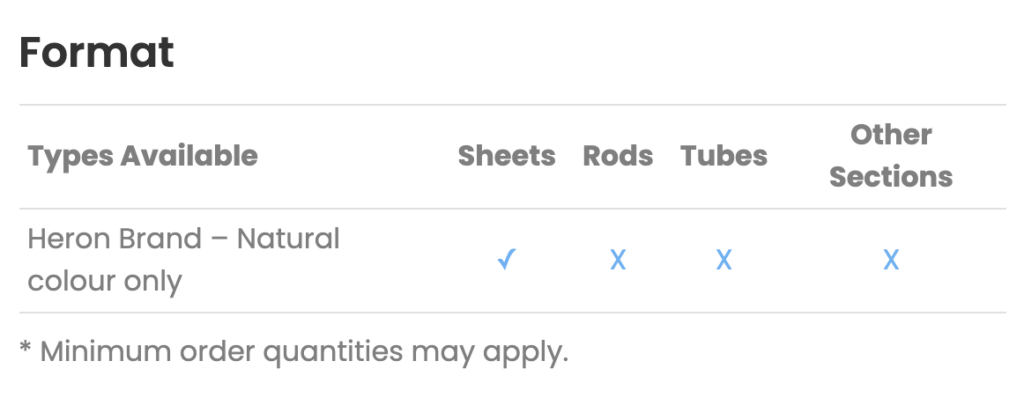This screenshot has height=398, width=1024.
Task: Click the Types Available column header
Action: point(142,156)
